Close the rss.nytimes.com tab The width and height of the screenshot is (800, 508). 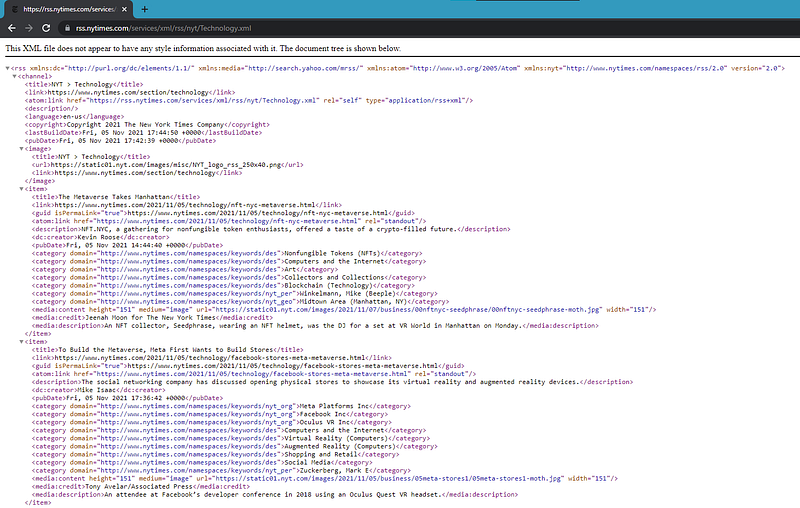click(124, 9)
